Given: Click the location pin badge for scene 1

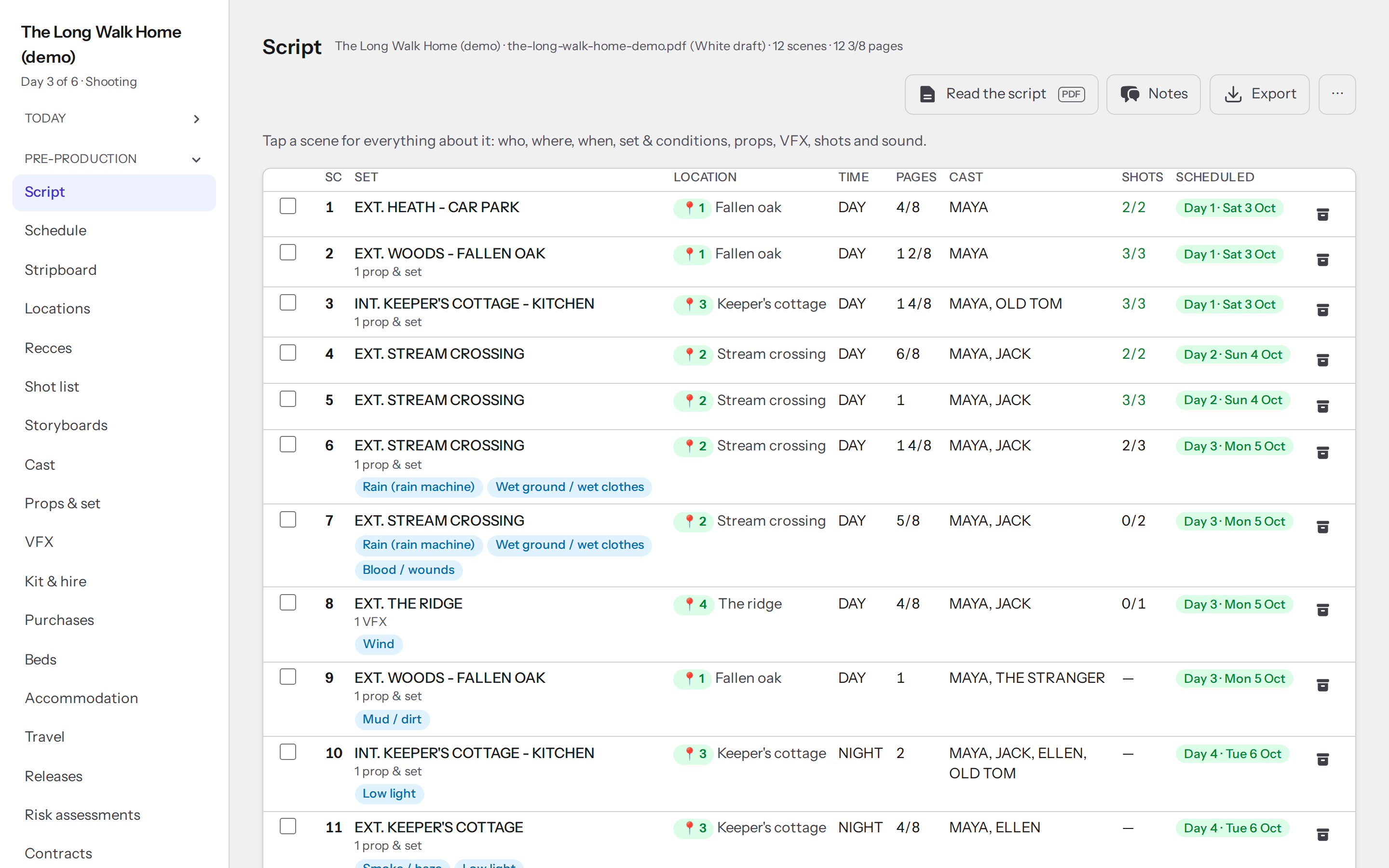Looking at the screenshot, I should click(x=692, y=208).
